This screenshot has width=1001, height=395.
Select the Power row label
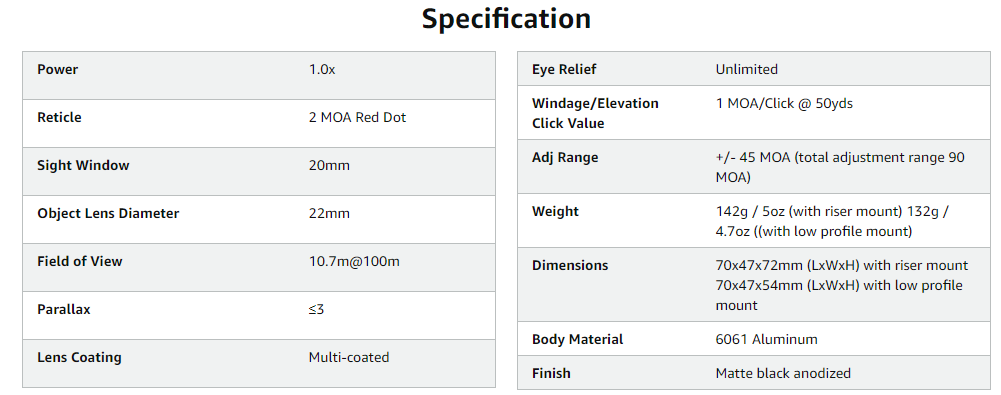(x=57, y=70)
